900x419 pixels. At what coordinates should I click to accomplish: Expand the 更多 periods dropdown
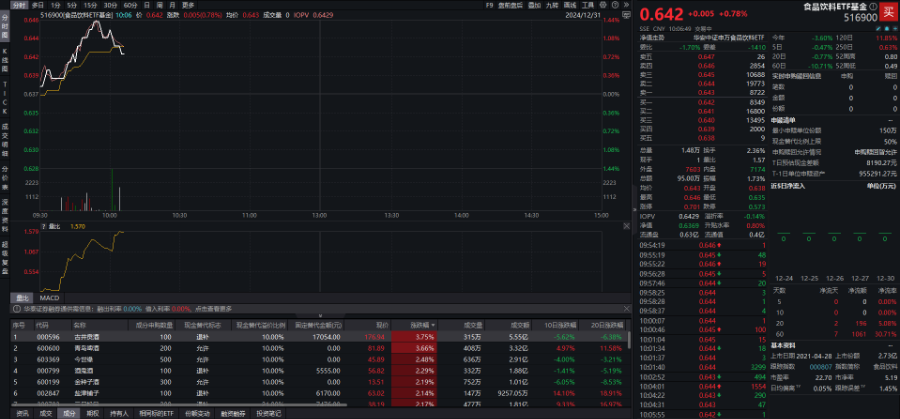[x=188, y=5]
